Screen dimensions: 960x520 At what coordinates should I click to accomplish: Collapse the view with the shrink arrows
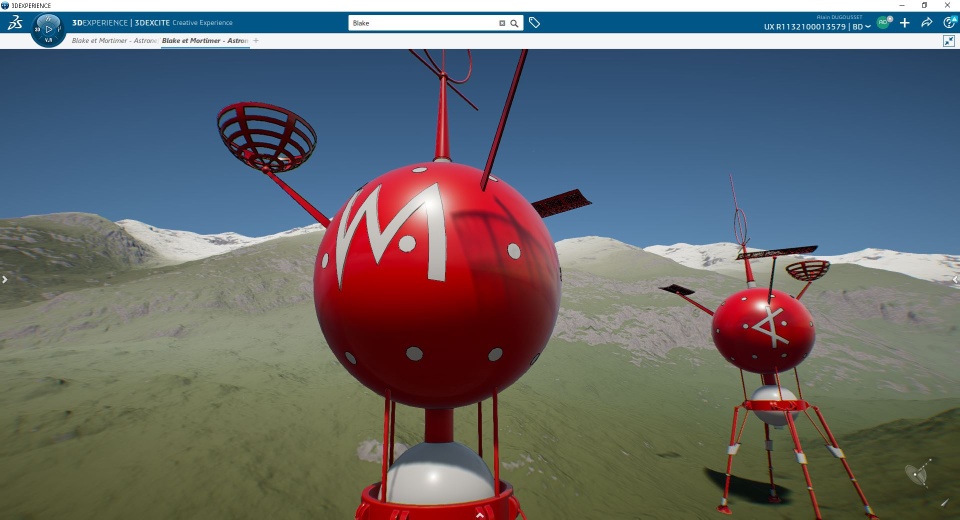(948, 41)
